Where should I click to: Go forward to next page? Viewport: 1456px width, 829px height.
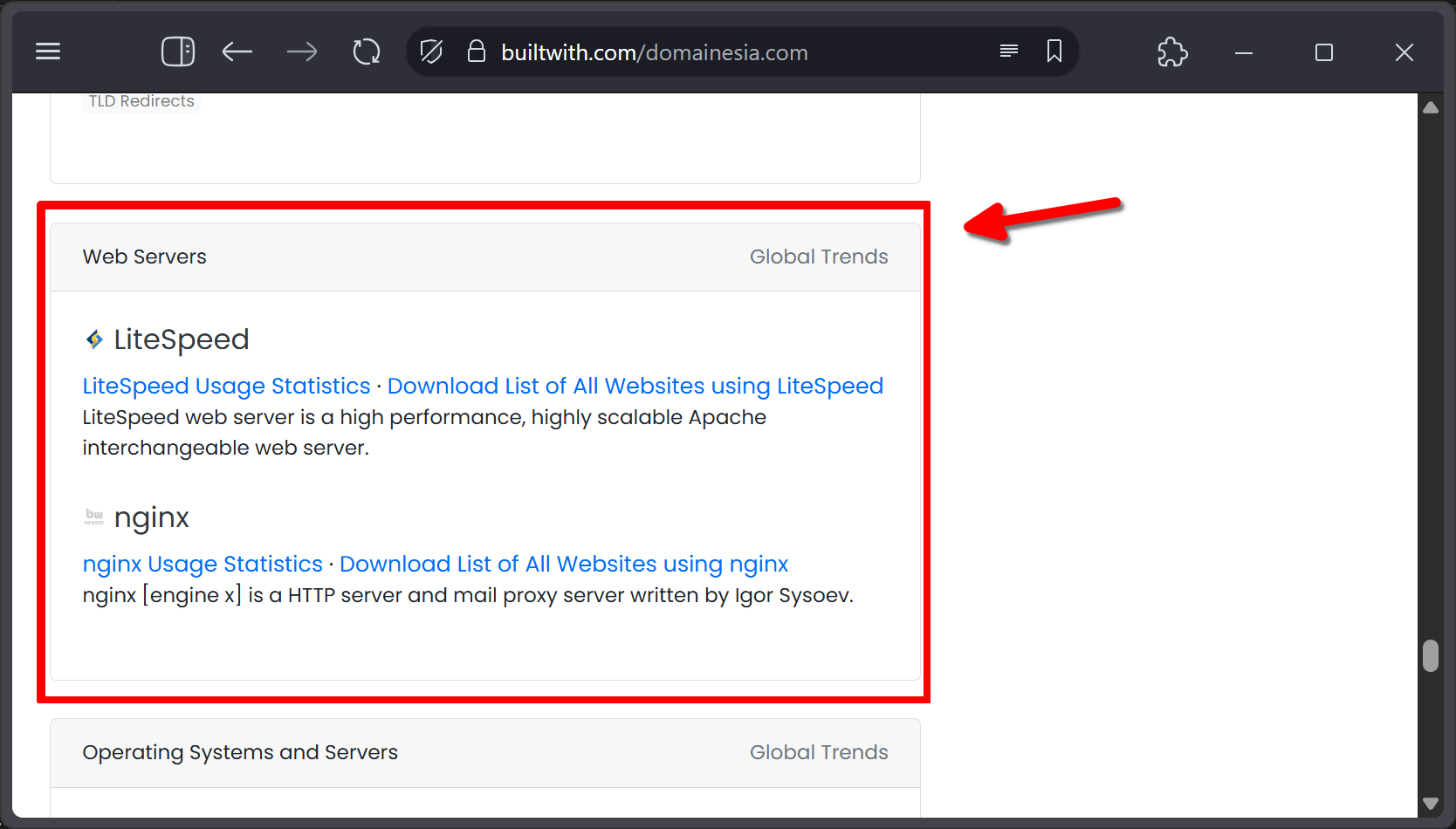point(302,52)
